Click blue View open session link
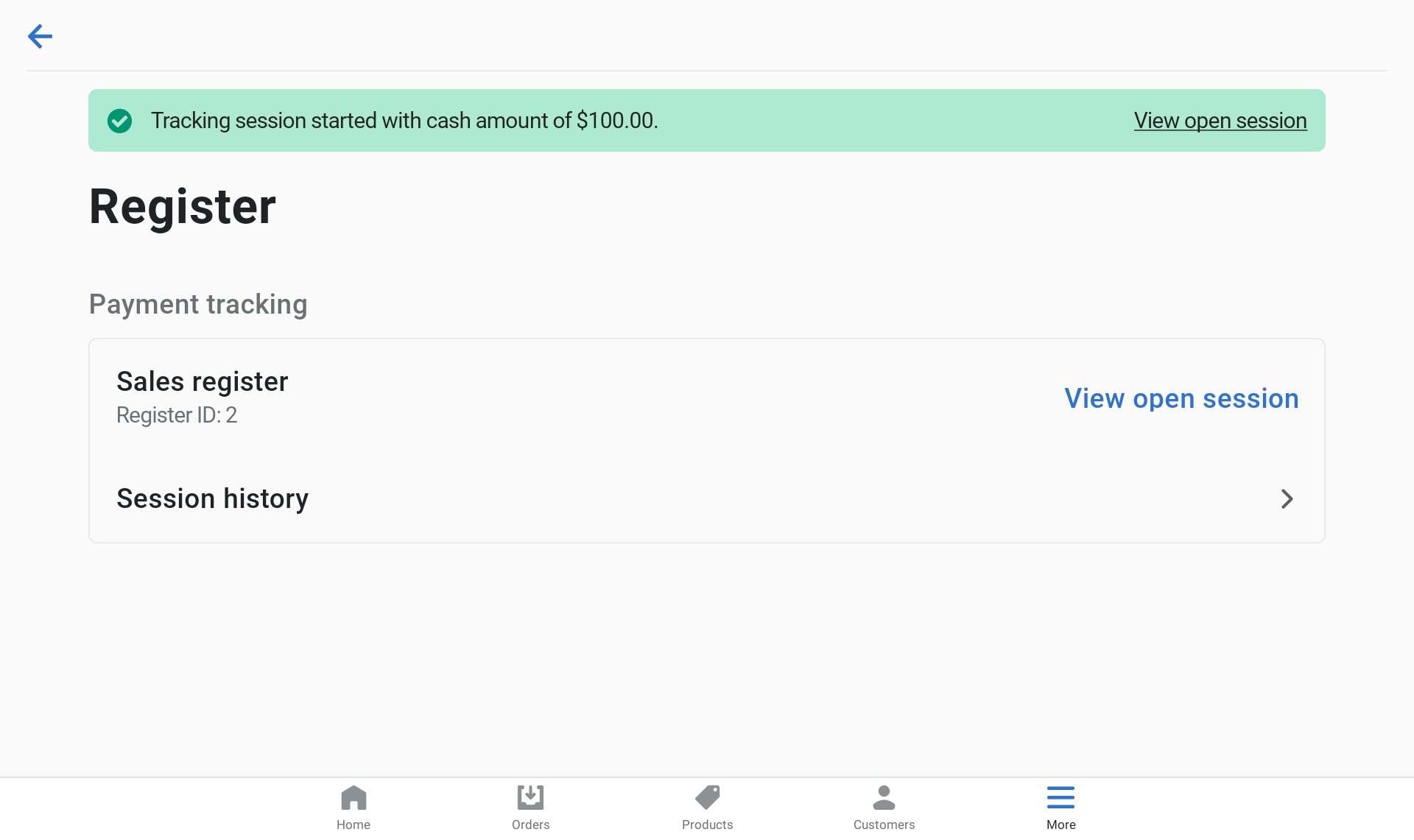Image resolution: width=1414 pixels, height=840 pixels. pyautogui.click(x=1181, y=398)
